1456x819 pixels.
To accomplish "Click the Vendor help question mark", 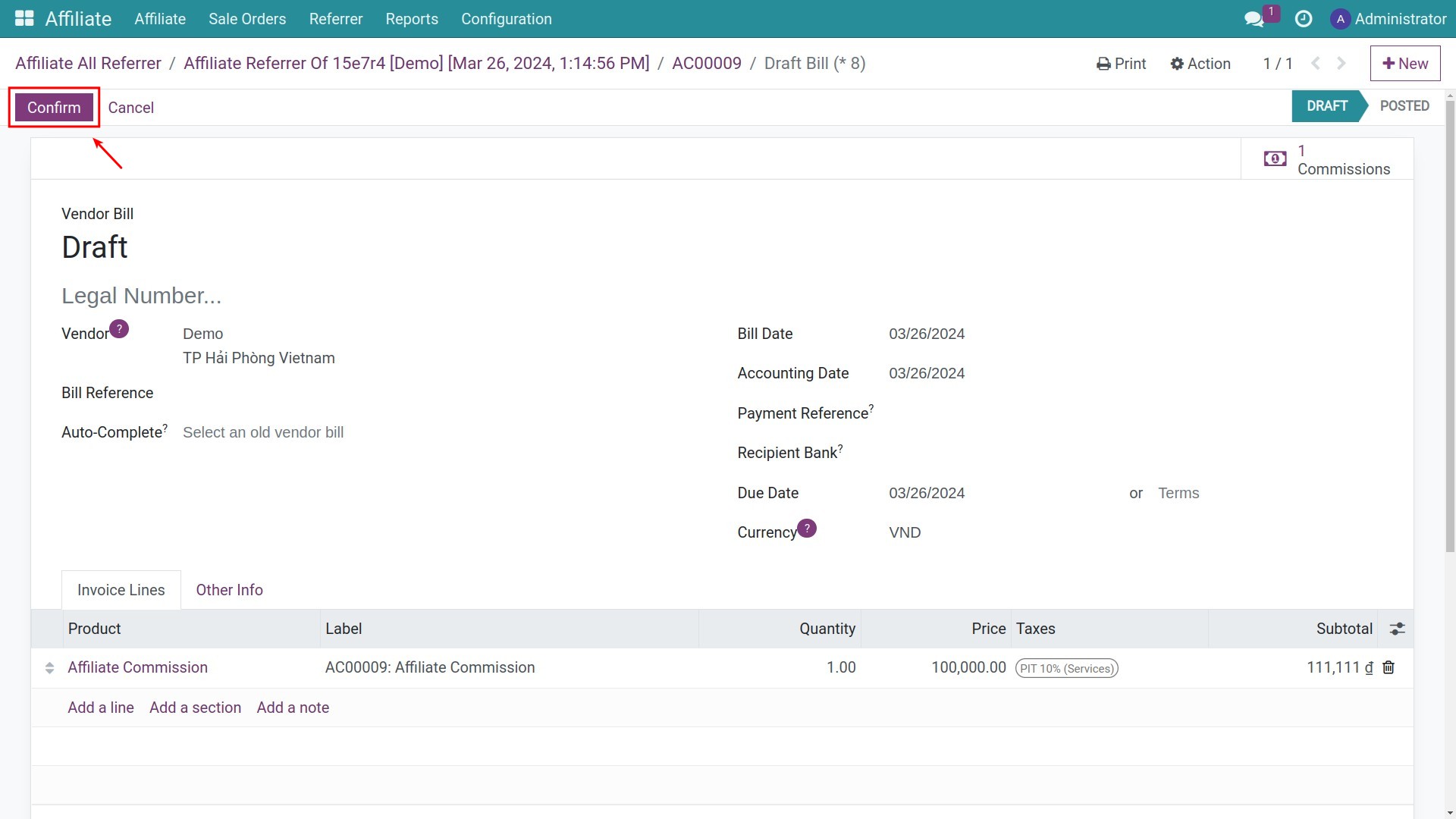I will [119, 328].
